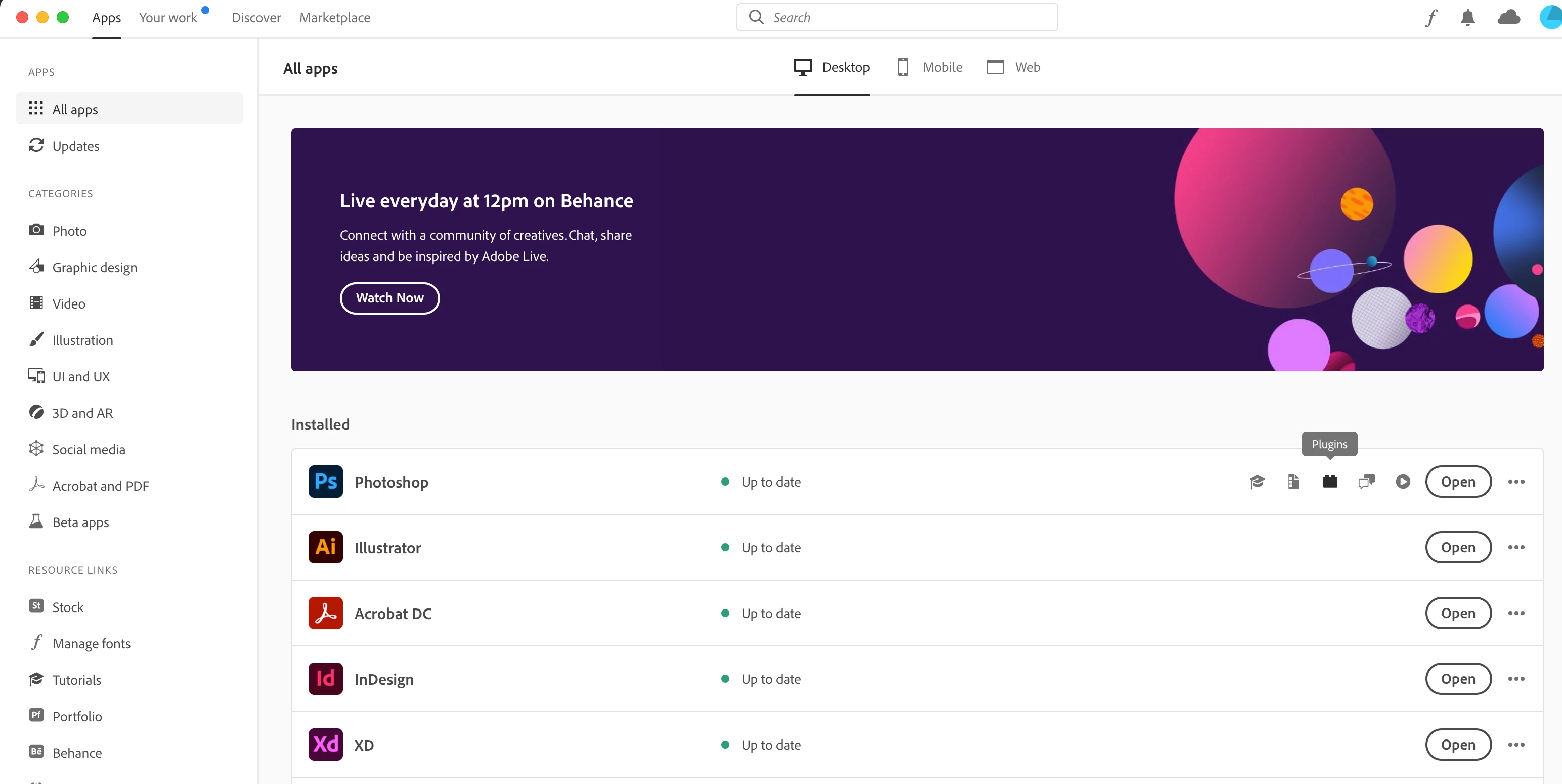Select Updates in the sidebar
Image resolution: width=1562 pixels, height=784 pixels.
(76, 146)
